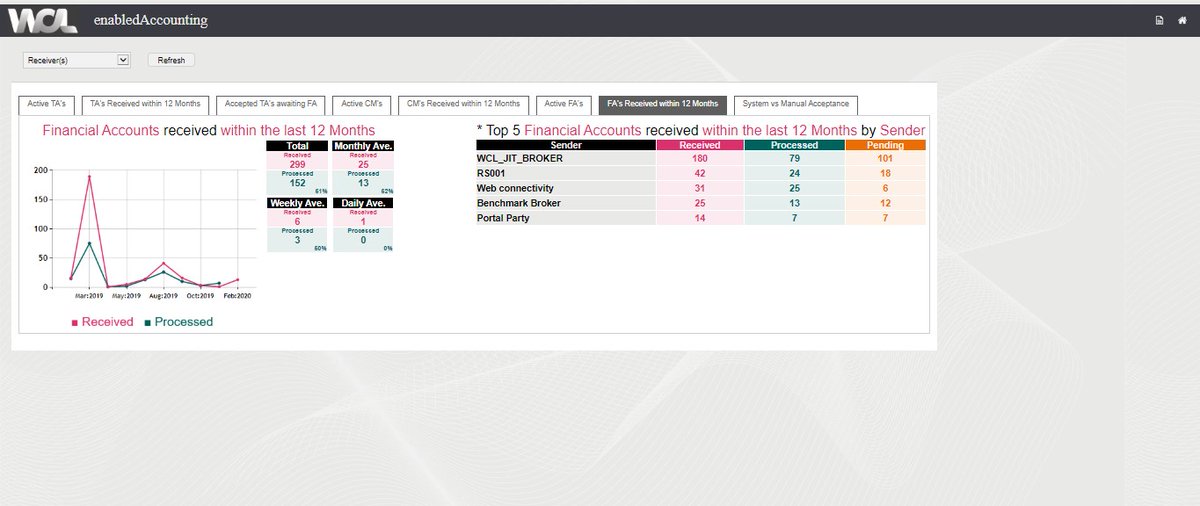This screenshot has width=1200, height=506.
Task: Click pending value 12 for Benchmark Broker
Action: click(886, 203)
